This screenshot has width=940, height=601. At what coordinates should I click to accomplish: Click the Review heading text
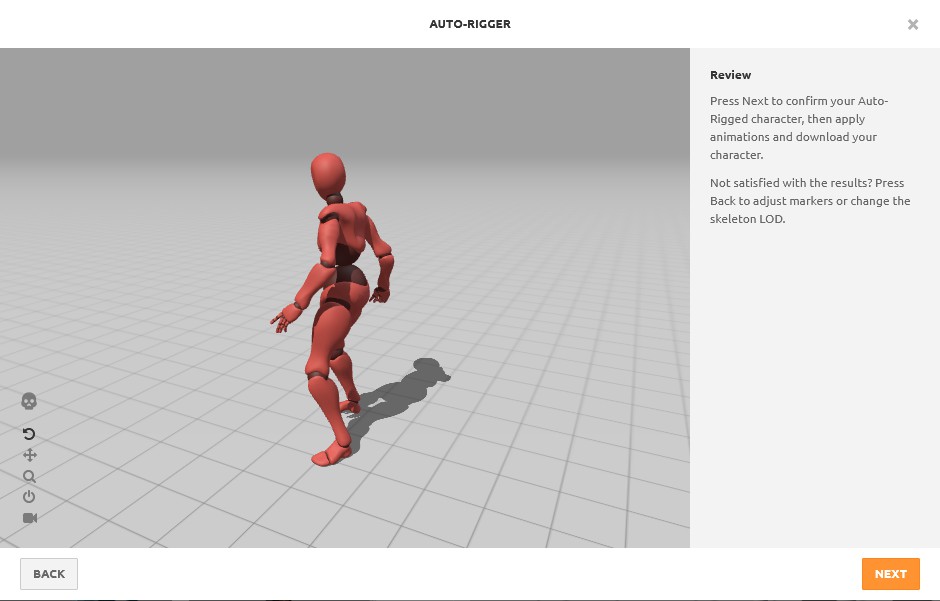coord(730,75)
